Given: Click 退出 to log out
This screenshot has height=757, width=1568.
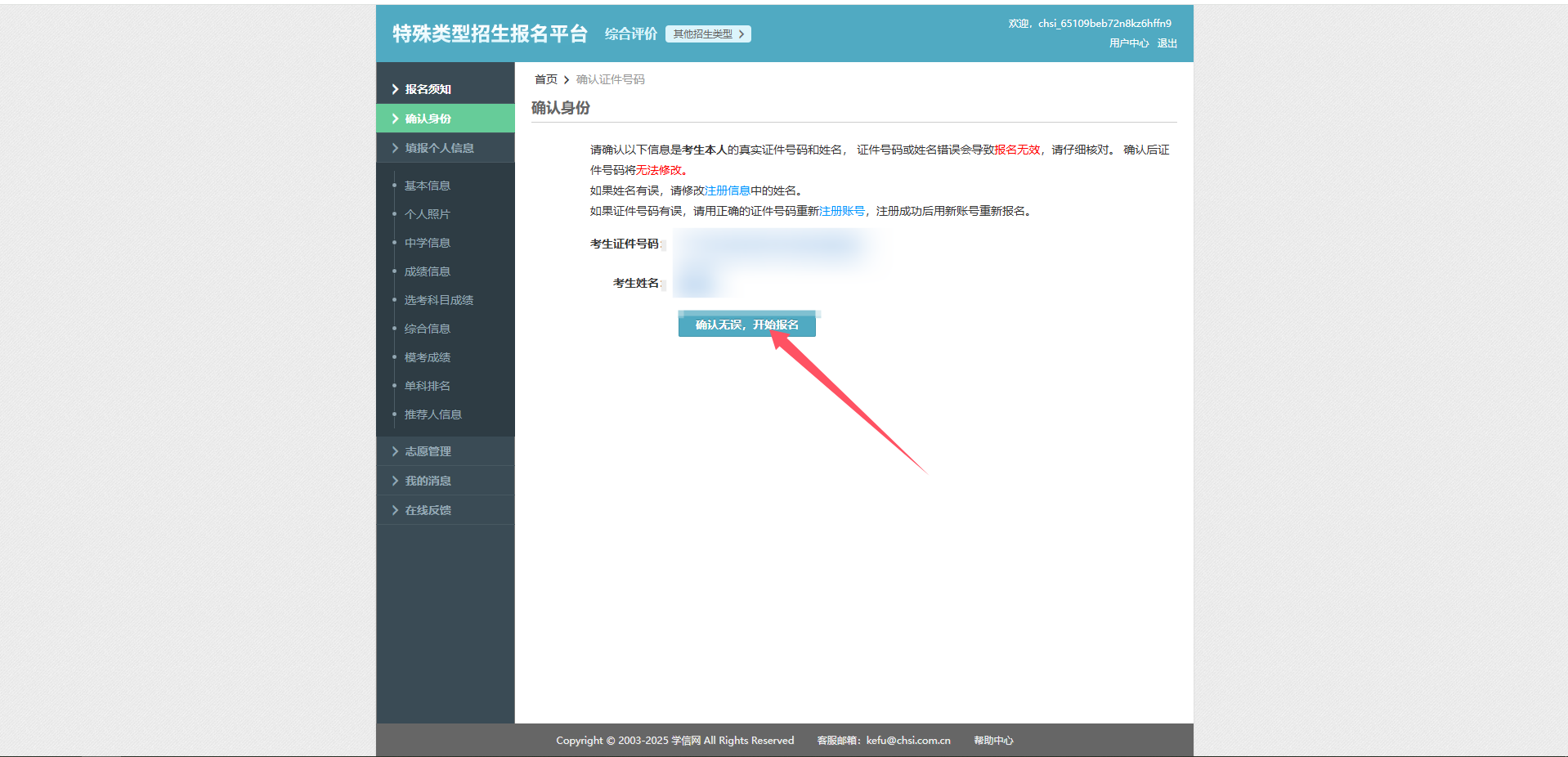Looking at the screenshot, I should 1167,43.
